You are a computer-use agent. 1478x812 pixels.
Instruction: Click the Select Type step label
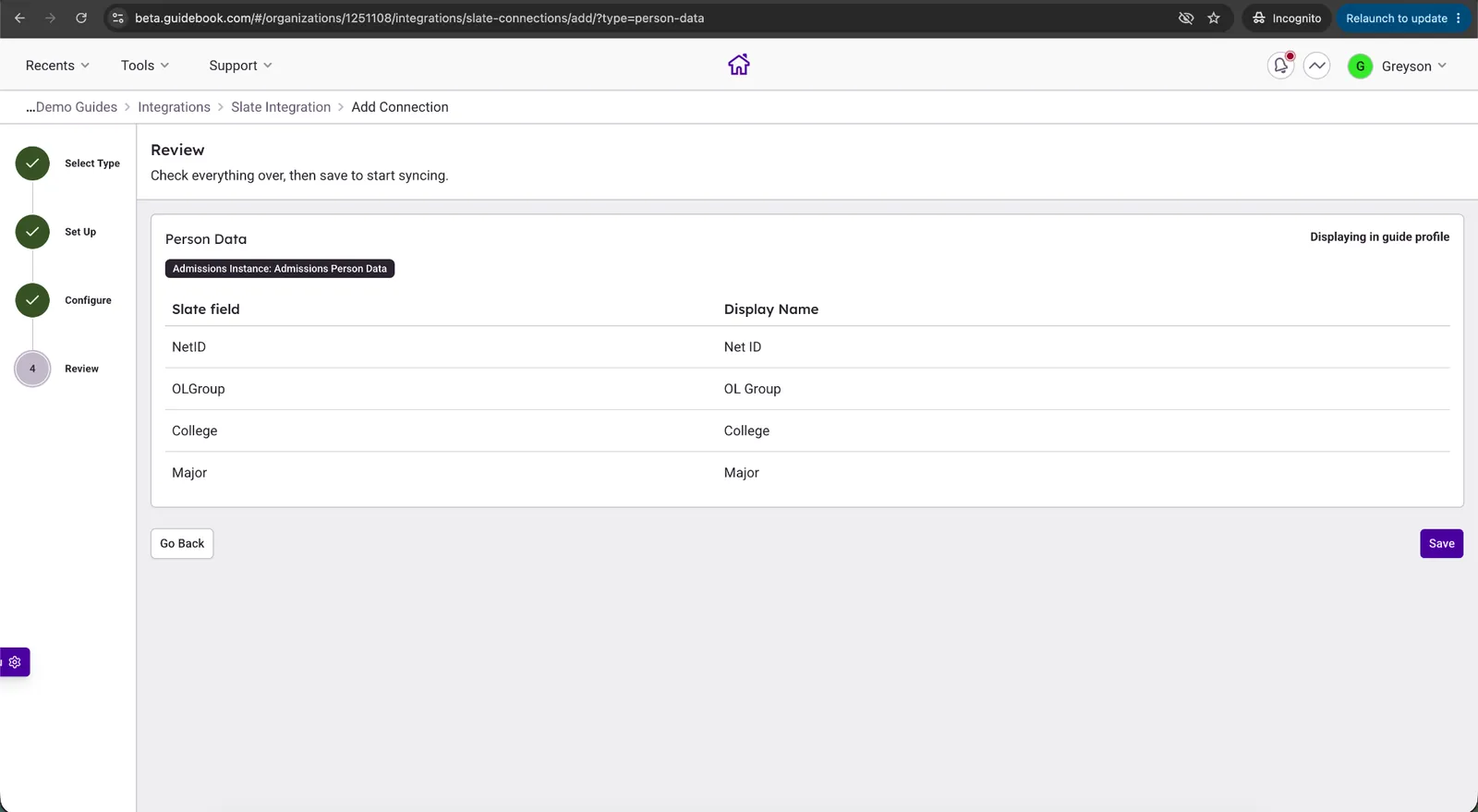pyautogui.click(x=92, y=164)
